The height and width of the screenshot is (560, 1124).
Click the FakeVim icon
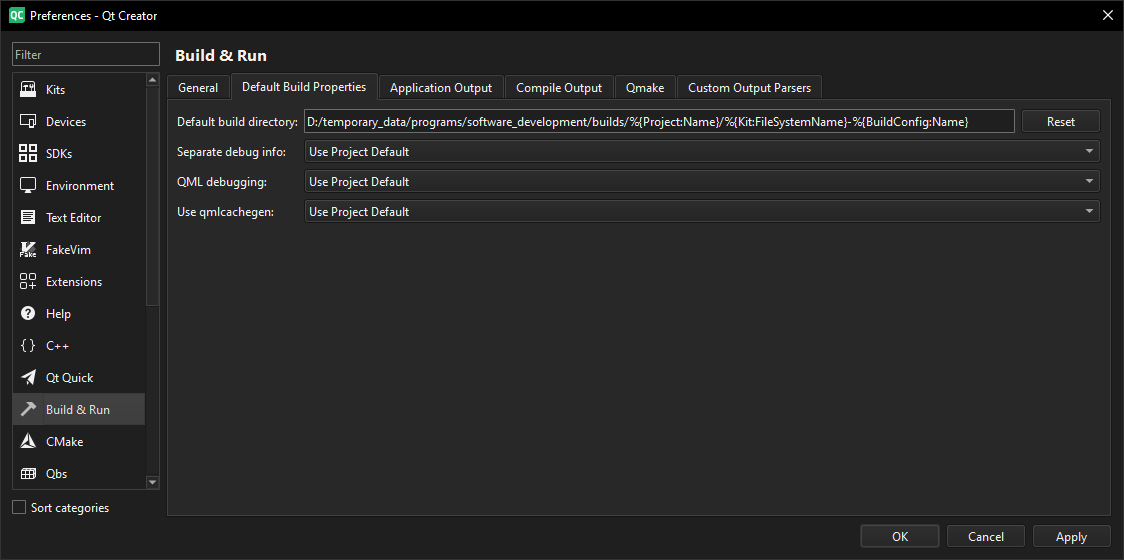[28, 250]
